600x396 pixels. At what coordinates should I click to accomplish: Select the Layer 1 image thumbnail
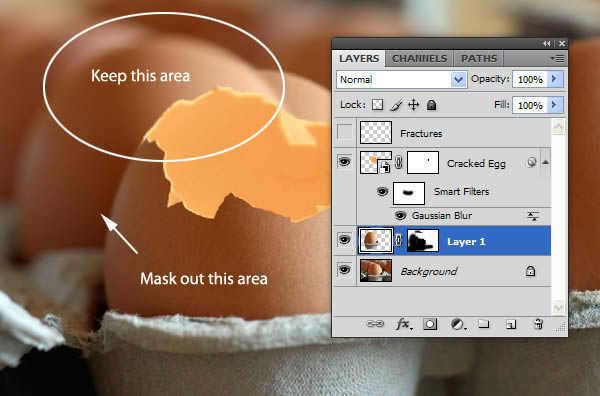376,241
